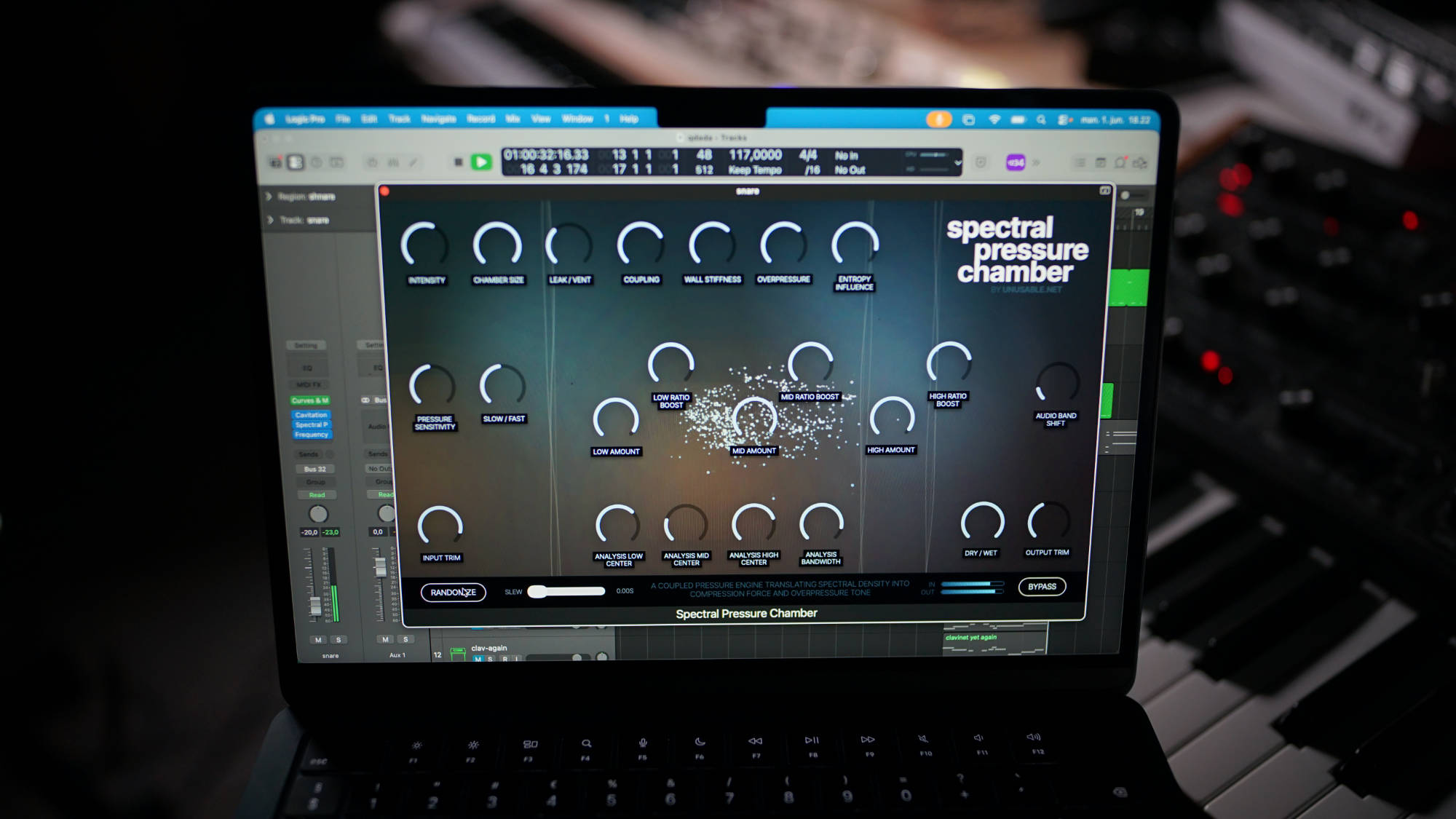Toggle the purple count-in button
This screenshot has width=1456, height=819.
click(1016, 162)
